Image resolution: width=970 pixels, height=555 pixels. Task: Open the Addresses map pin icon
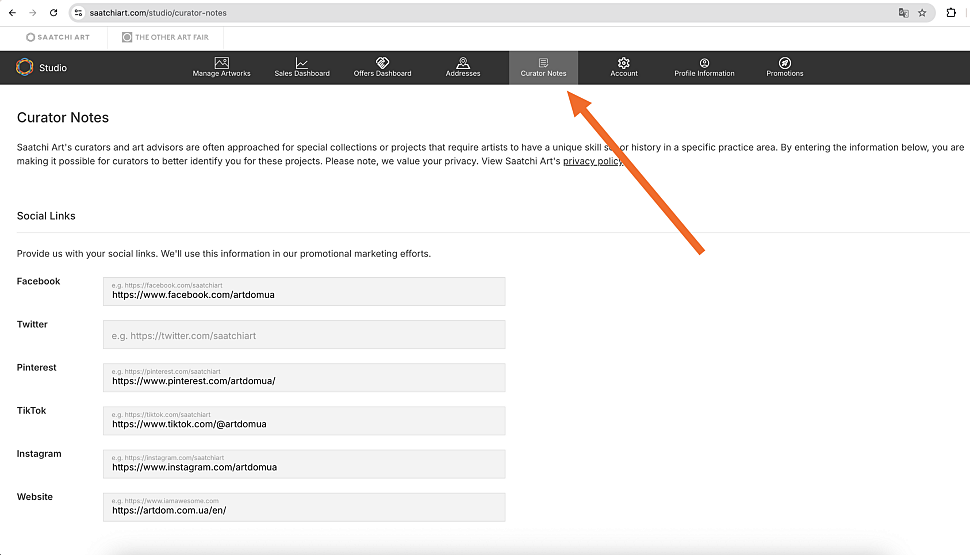pos(463,62)
